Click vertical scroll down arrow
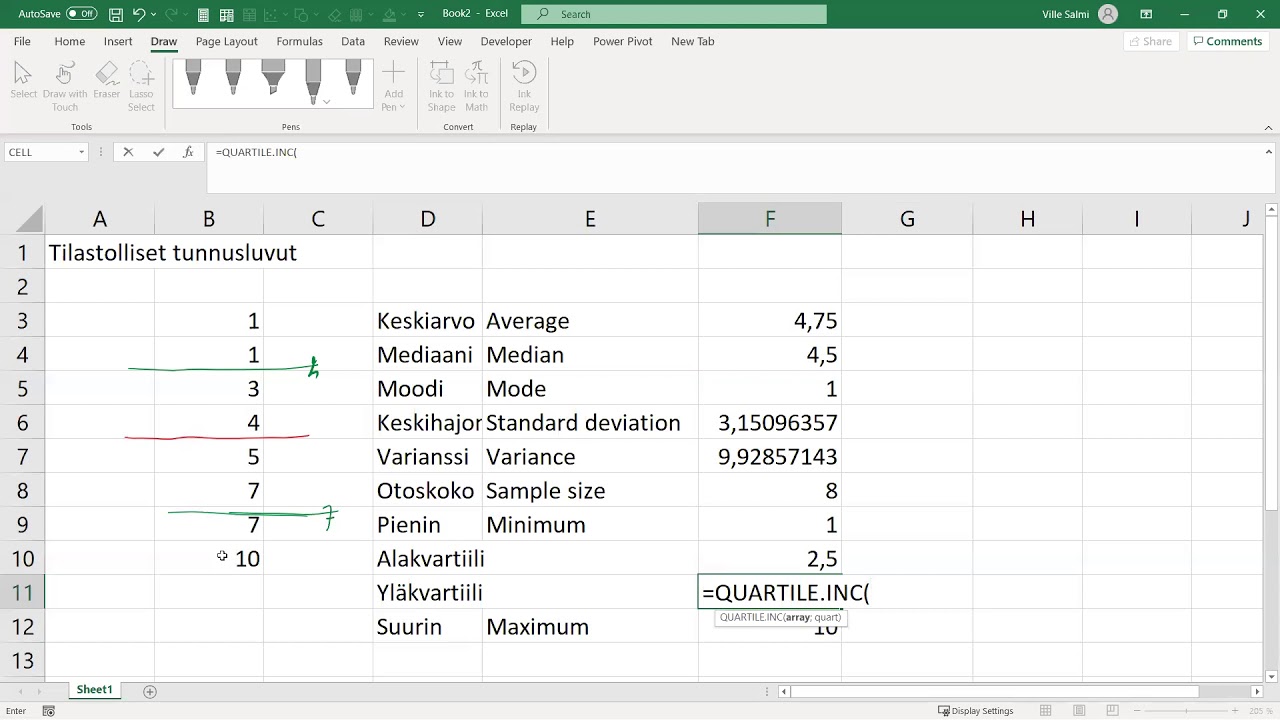Viewport: 1280px width, 720px height. click(1272, 676)
